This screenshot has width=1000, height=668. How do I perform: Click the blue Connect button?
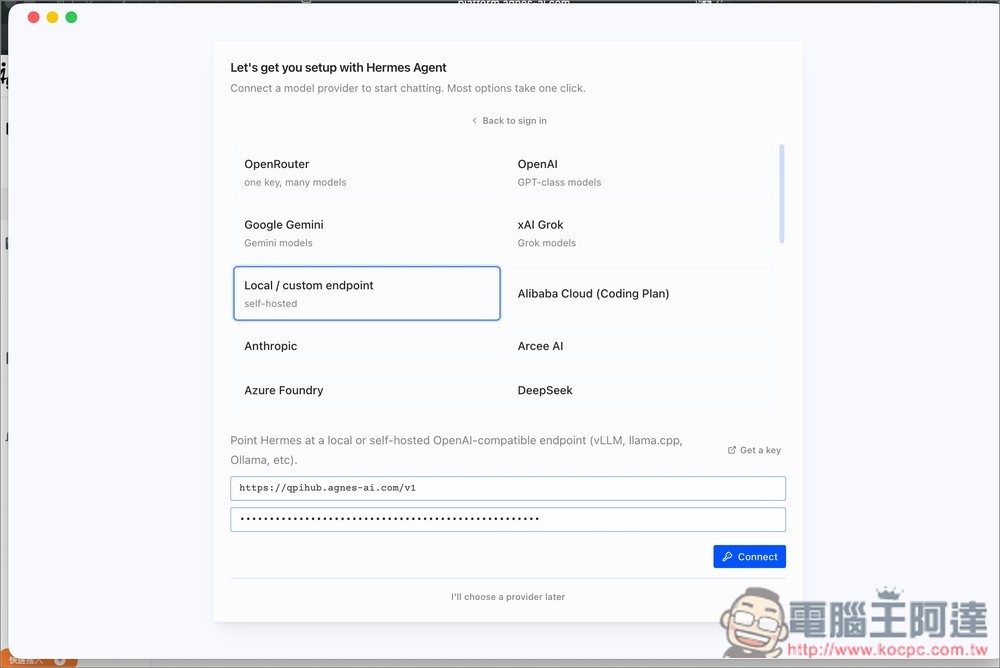[749, 556]
